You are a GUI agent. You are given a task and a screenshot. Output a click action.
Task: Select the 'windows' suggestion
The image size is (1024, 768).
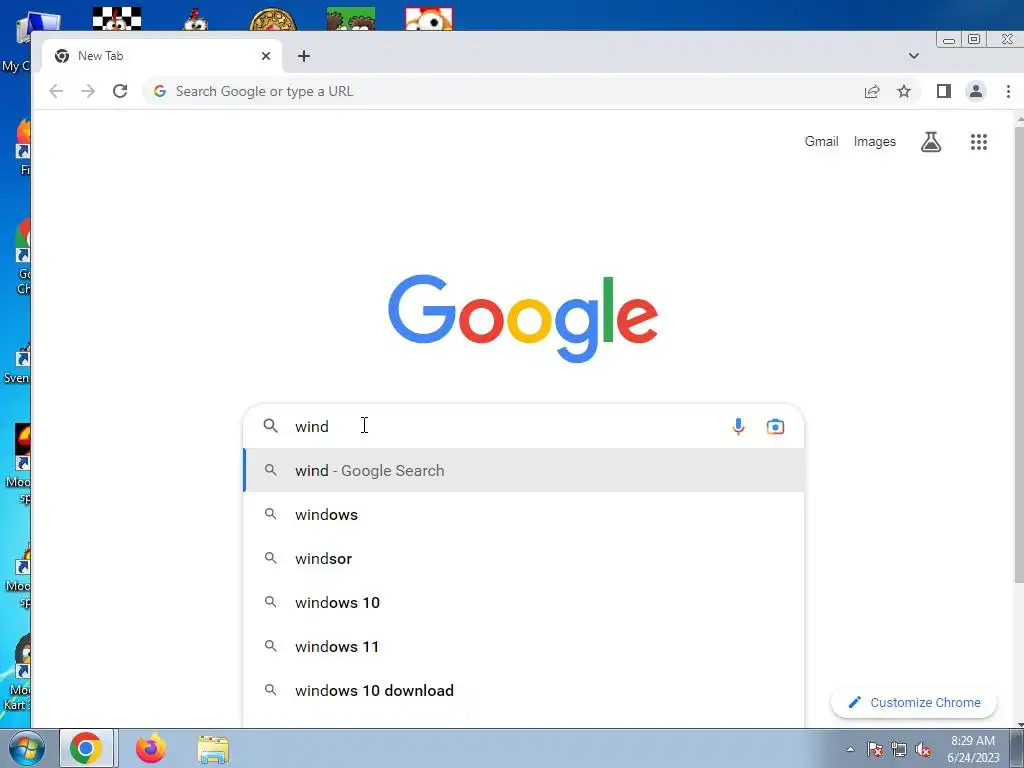click(x=523, y=515)
